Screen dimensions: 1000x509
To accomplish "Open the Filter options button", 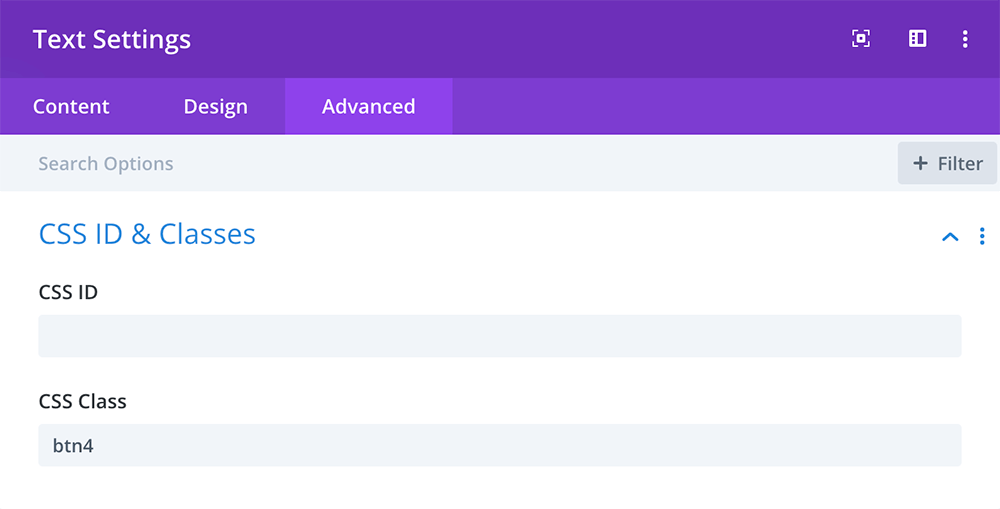I will (x=947, y=163).
